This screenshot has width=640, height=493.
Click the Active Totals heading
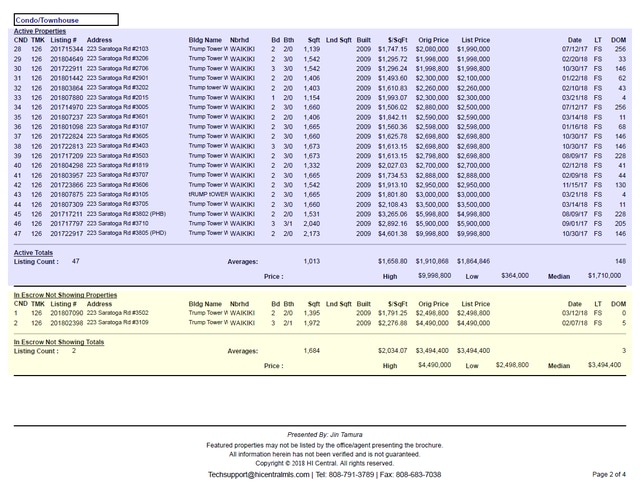click(x=34, y=252)
